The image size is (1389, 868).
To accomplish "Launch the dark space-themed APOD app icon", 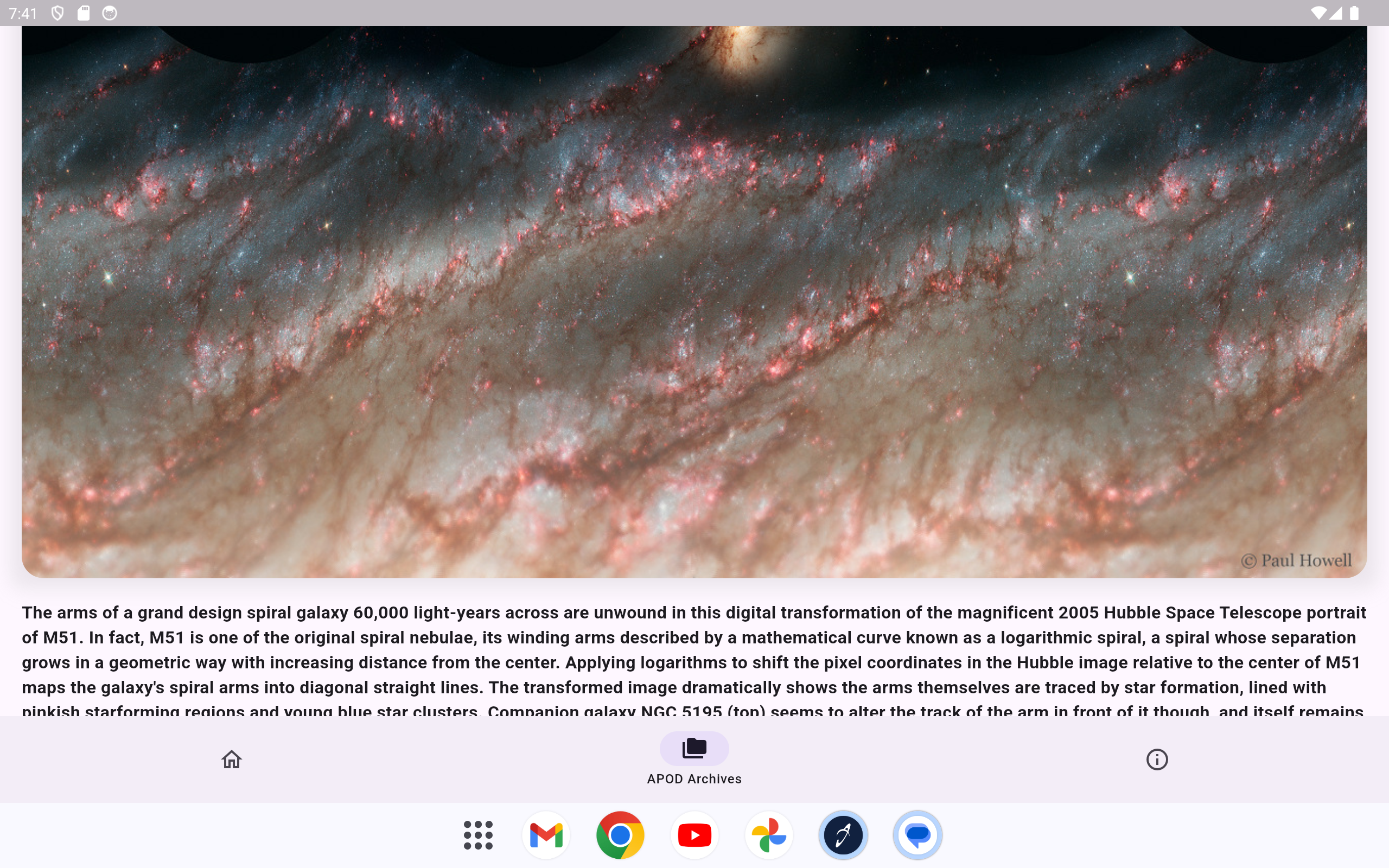I will coord(843,835).
